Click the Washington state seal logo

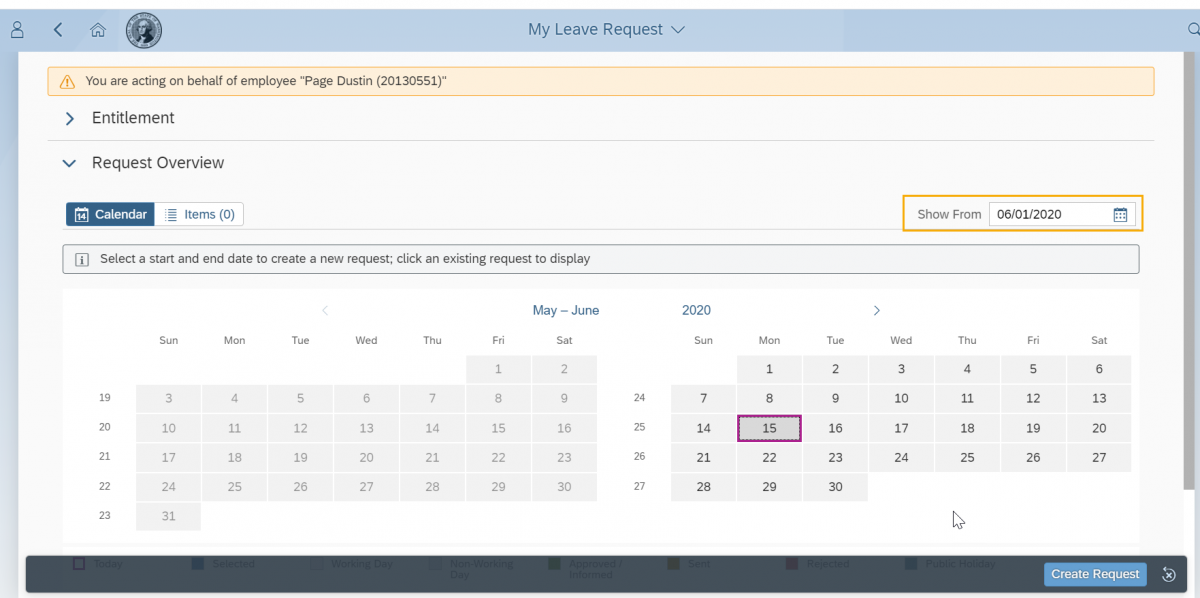tap(144, 30)
